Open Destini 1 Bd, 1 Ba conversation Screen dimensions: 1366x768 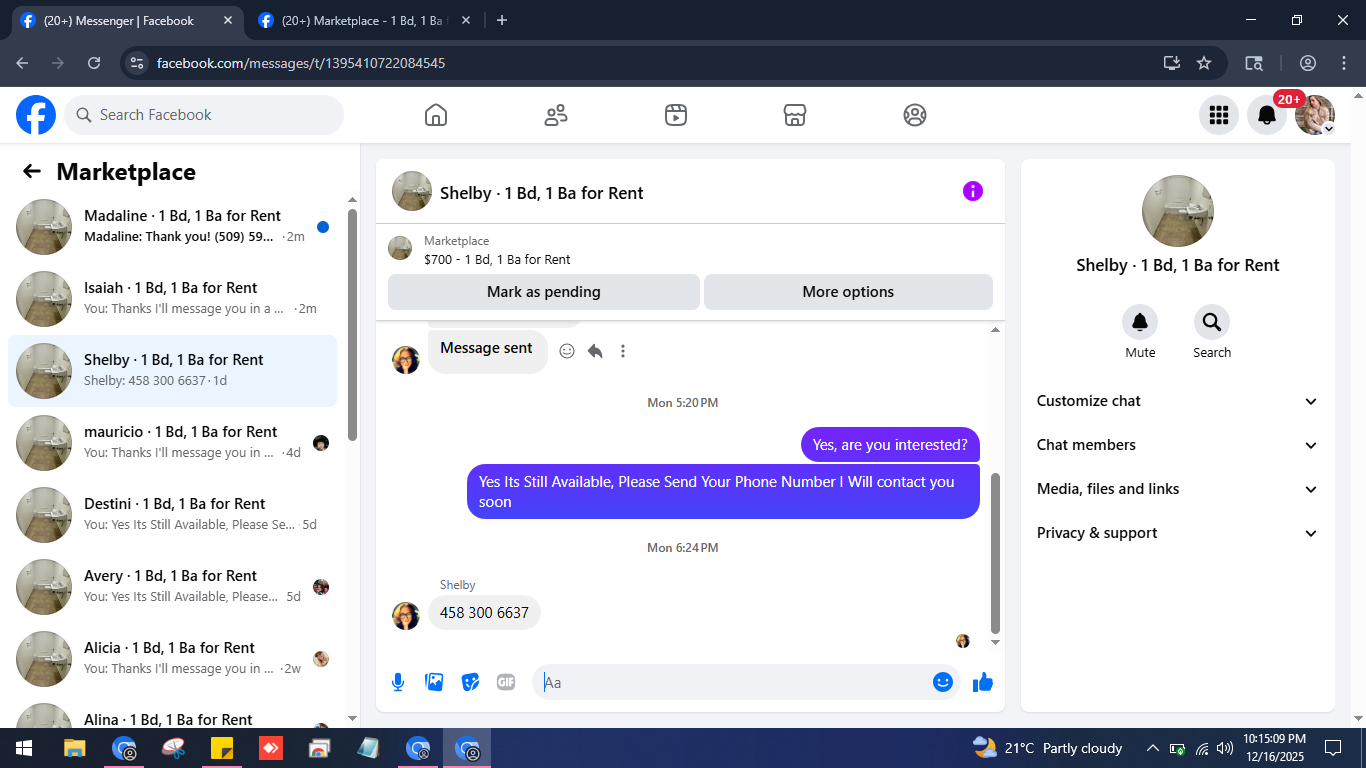(x=172, y=515)
